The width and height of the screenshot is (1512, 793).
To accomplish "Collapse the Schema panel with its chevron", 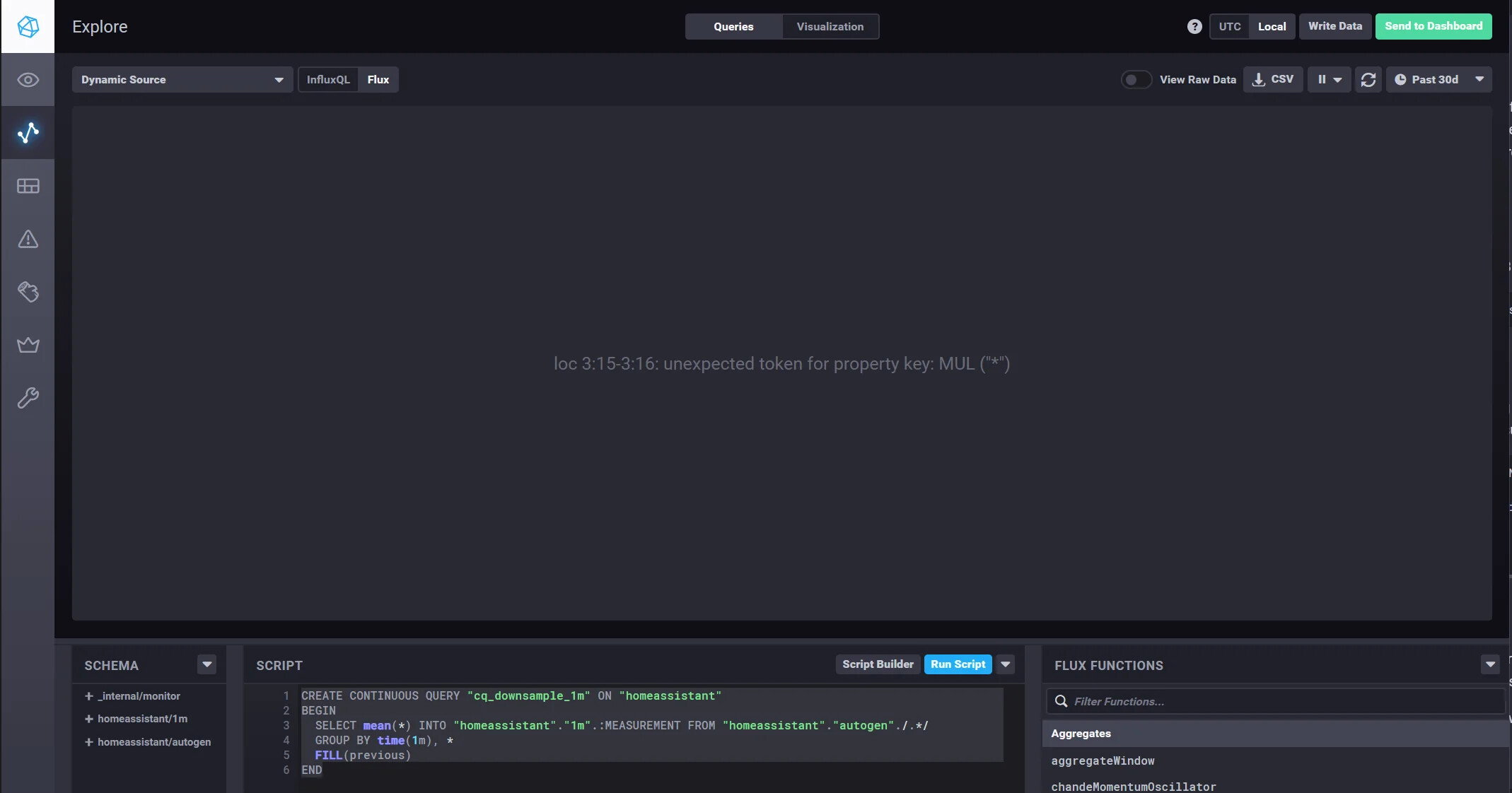I will tap(207, 664).
